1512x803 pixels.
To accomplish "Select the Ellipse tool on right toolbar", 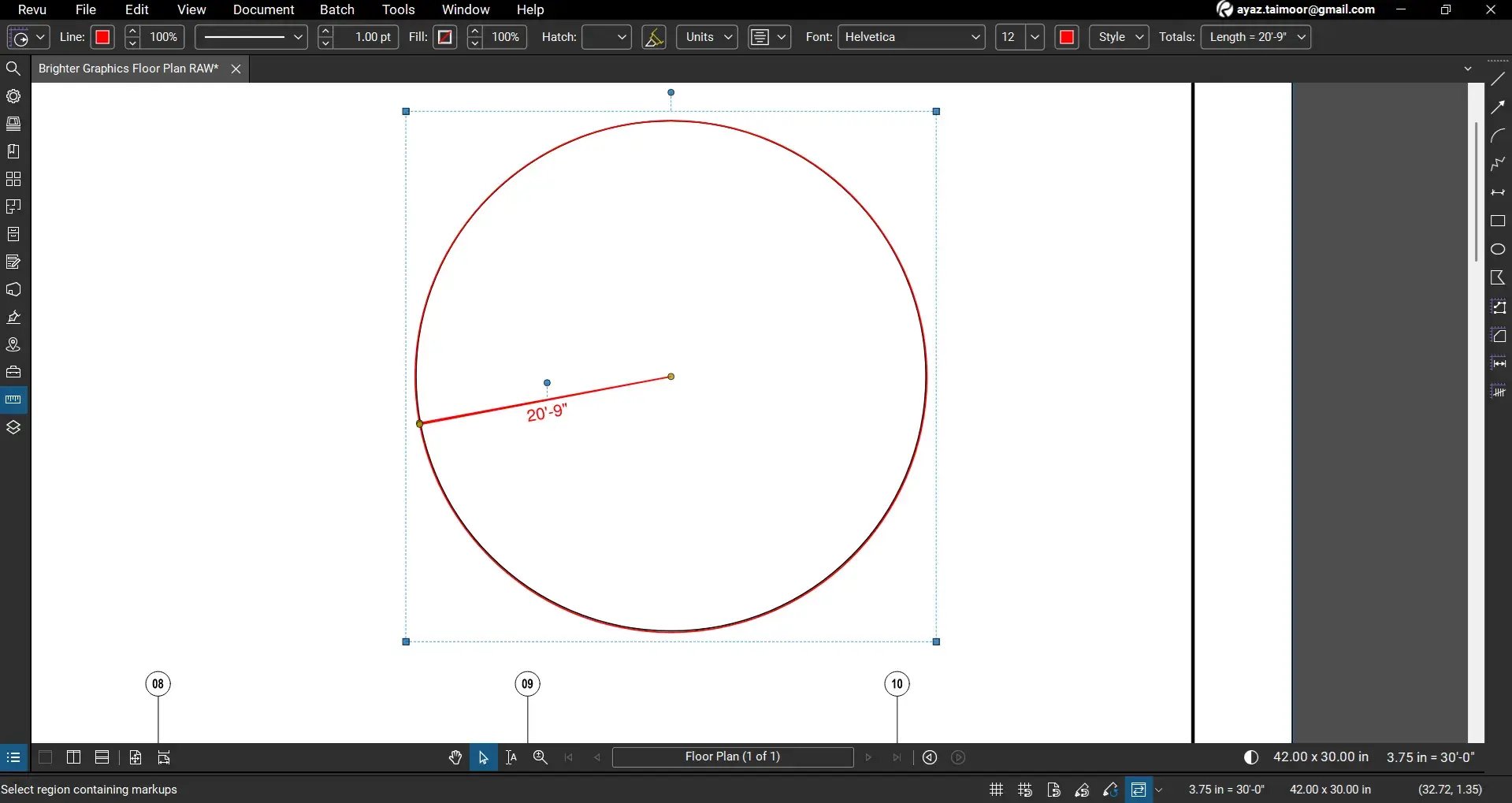I will pos(1499,249).
